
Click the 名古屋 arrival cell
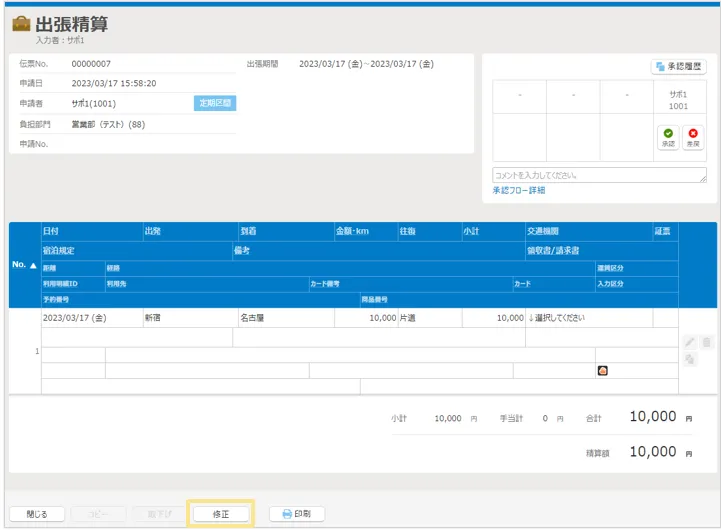284,317
